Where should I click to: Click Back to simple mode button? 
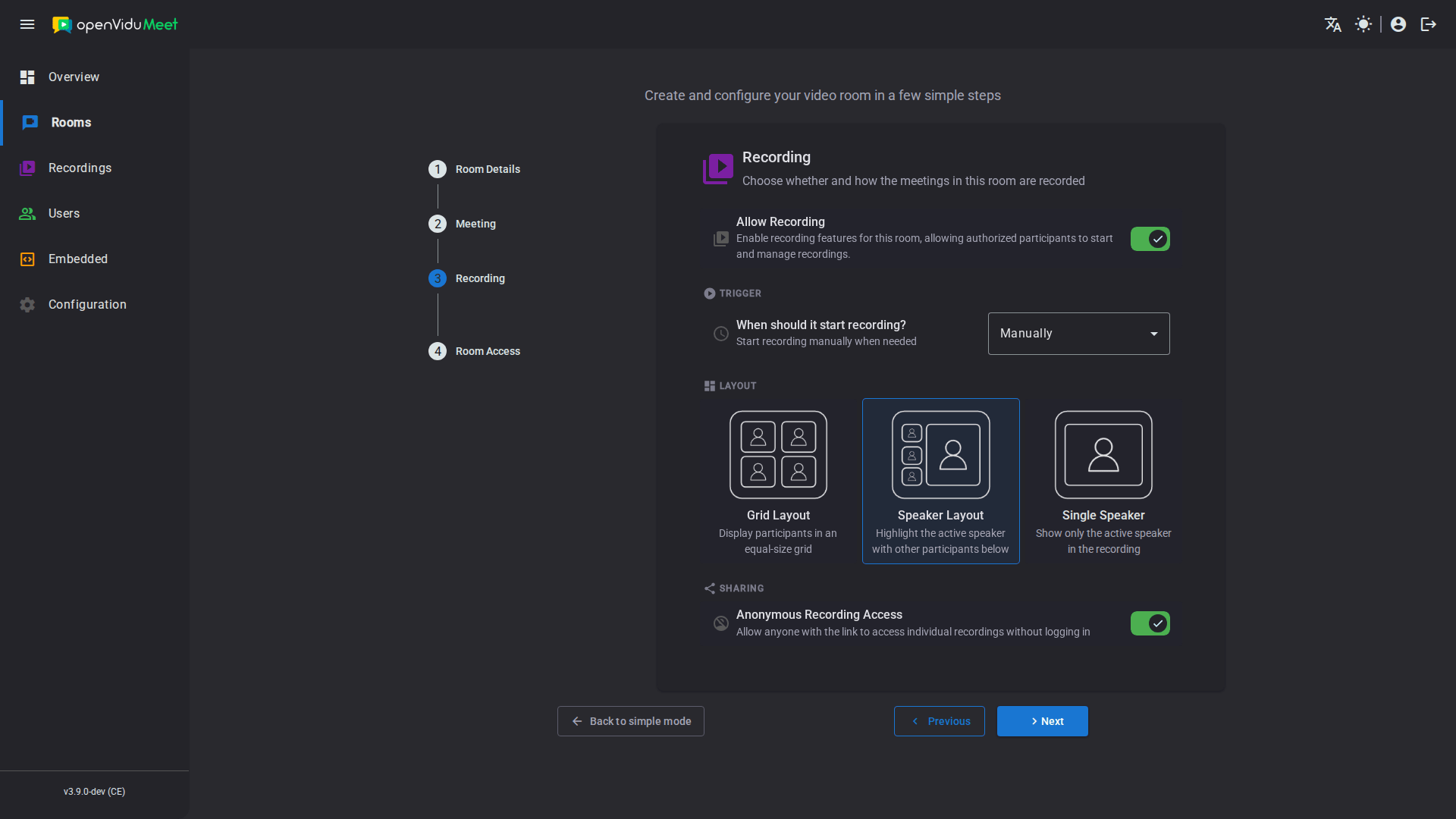631,721
